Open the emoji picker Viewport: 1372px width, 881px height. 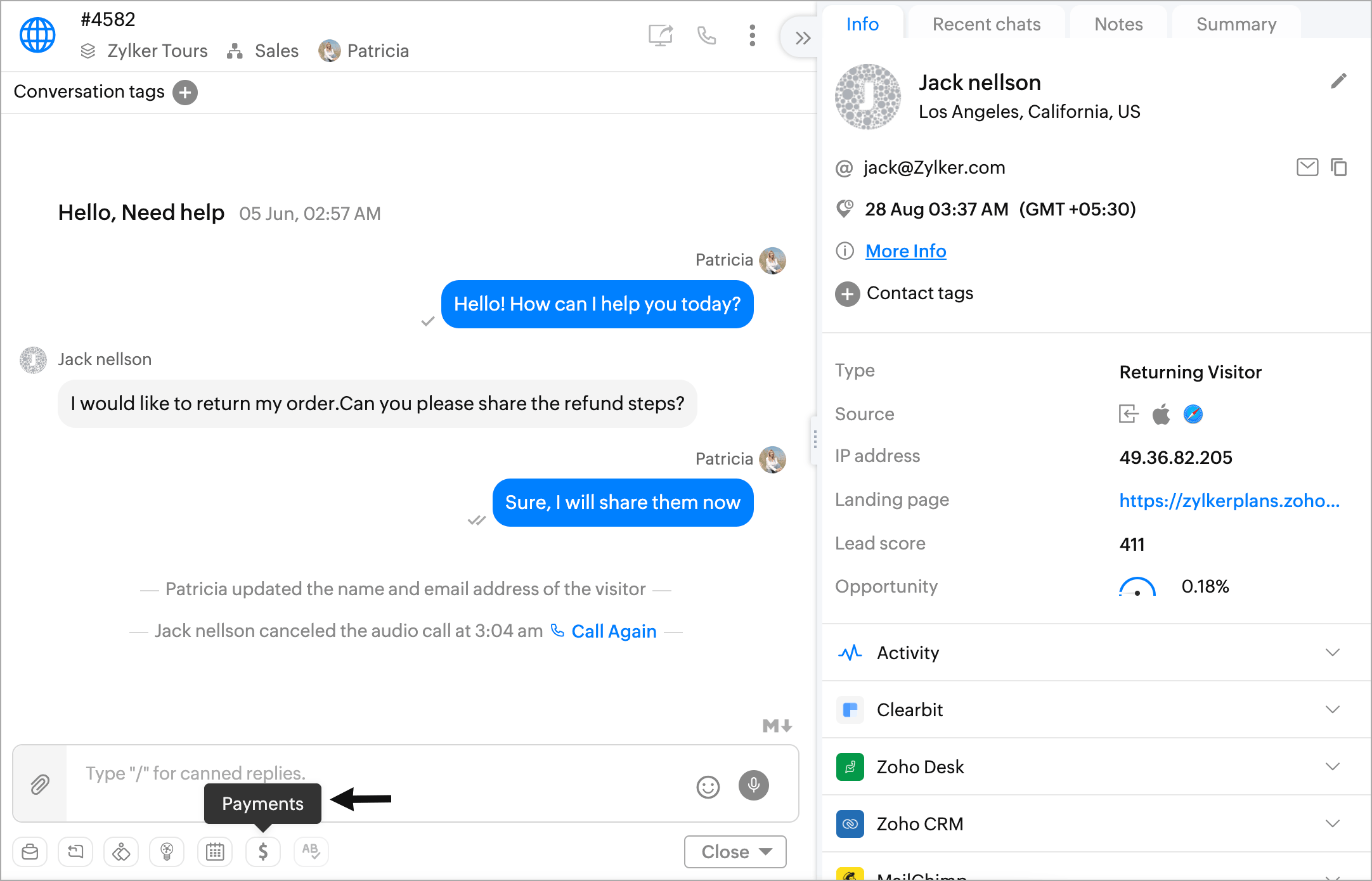click(x=708, y=787)
